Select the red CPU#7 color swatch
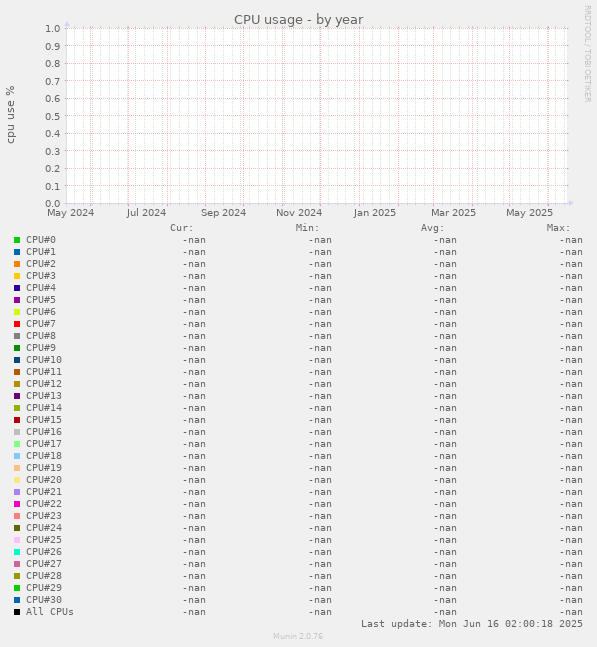597x647 pixels. pyautogui.click(x=17, y=324)
